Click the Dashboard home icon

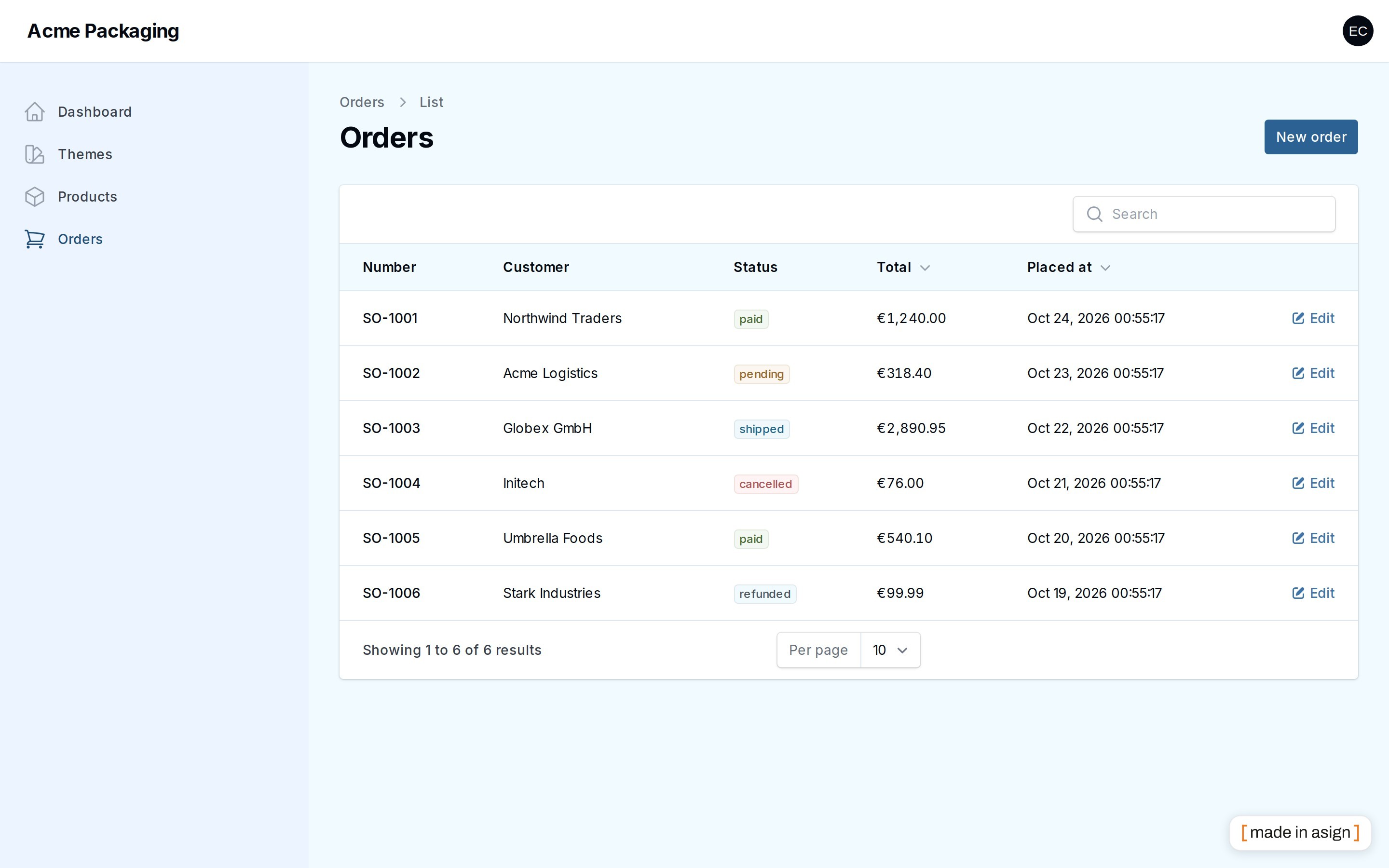tap(34, 112)
